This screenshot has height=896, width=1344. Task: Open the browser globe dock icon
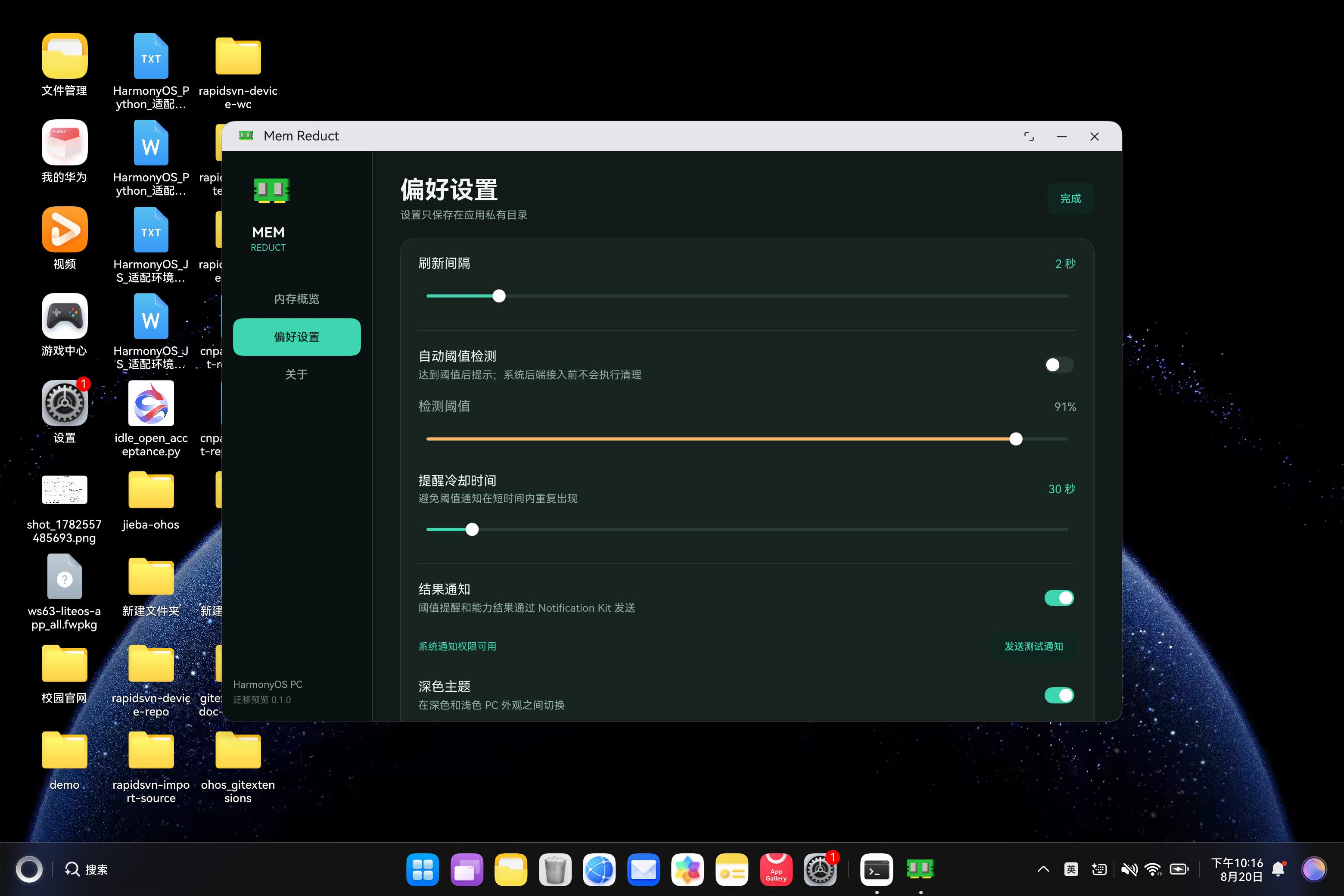point(599,870)
